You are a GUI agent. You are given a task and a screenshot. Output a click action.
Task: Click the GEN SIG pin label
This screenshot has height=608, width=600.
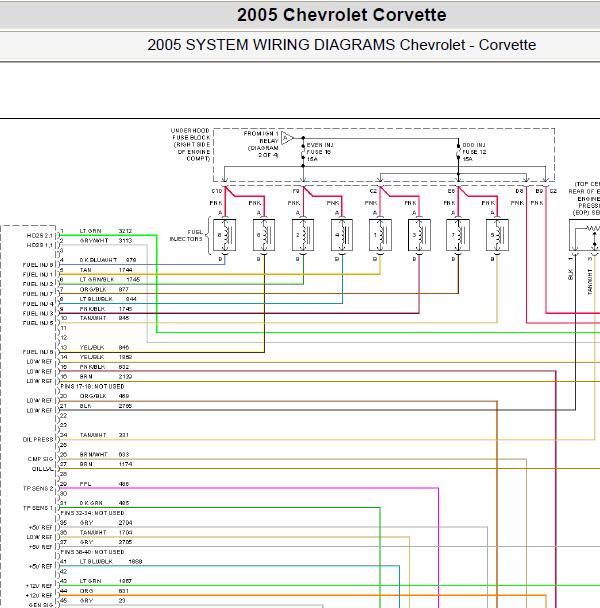tap(41, 605)
